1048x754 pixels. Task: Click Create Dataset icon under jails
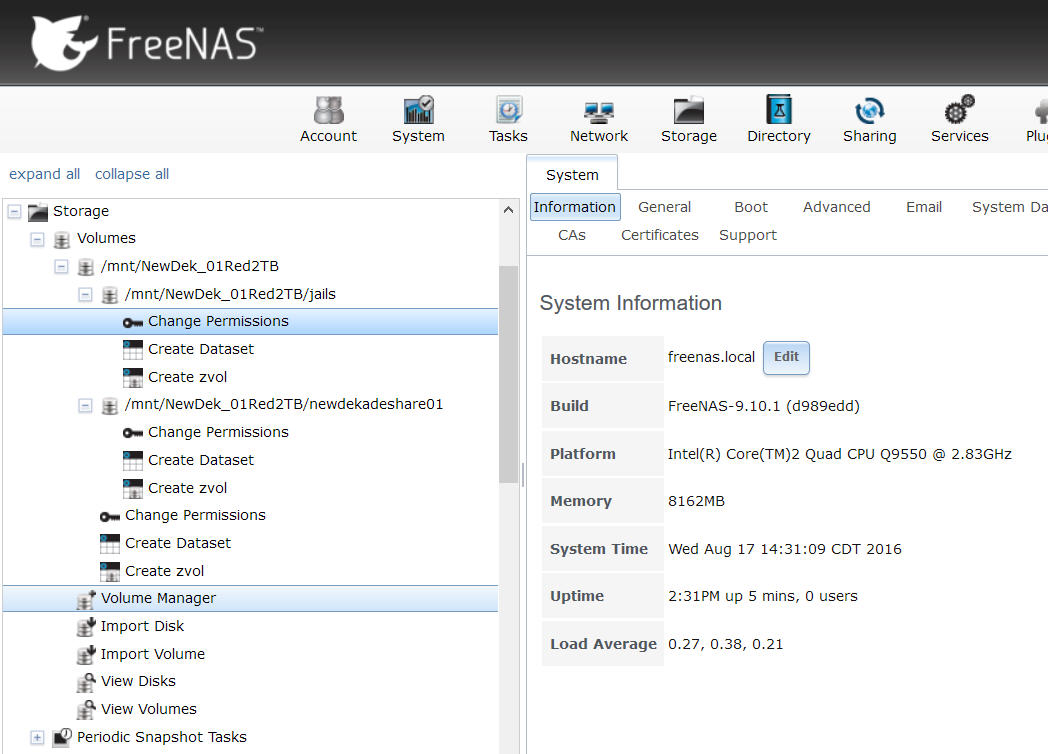pyautogui.click(x=133, y=350)
